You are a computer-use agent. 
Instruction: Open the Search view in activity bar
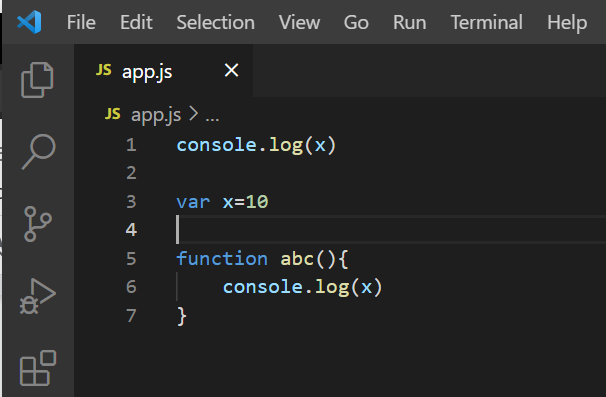pos(38,152)
